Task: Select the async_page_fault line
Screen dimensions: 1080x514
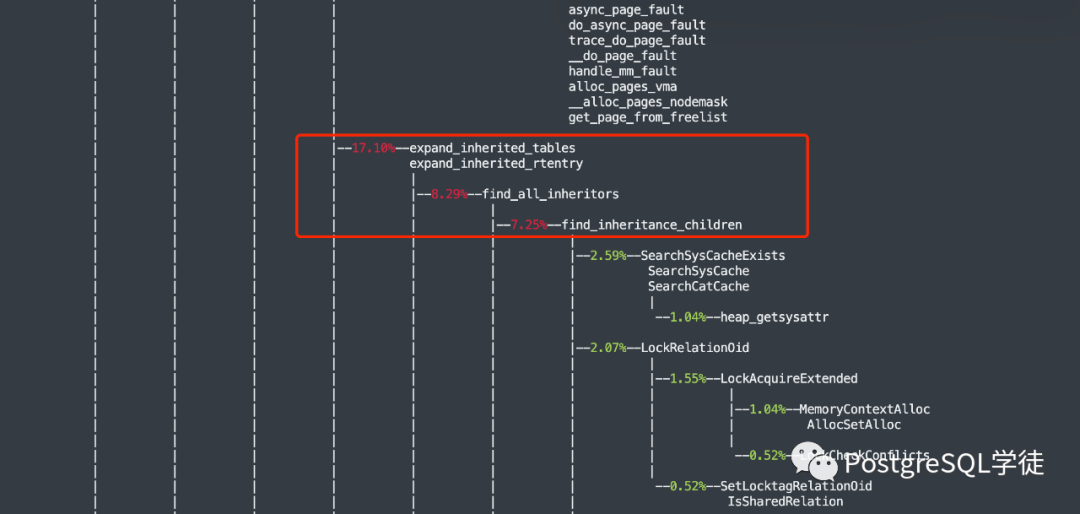Action: [x=626, y=10]
